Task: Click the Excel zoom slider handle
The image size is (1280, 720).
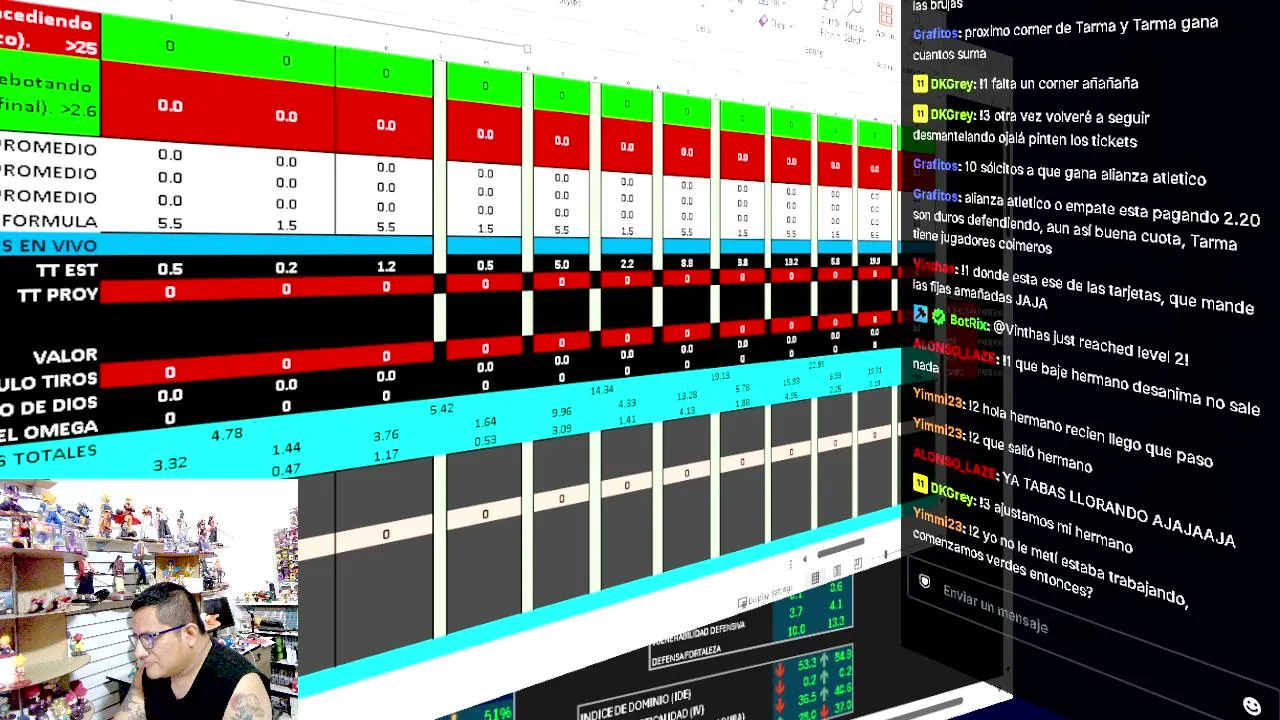Action: [x=885, y=553]
